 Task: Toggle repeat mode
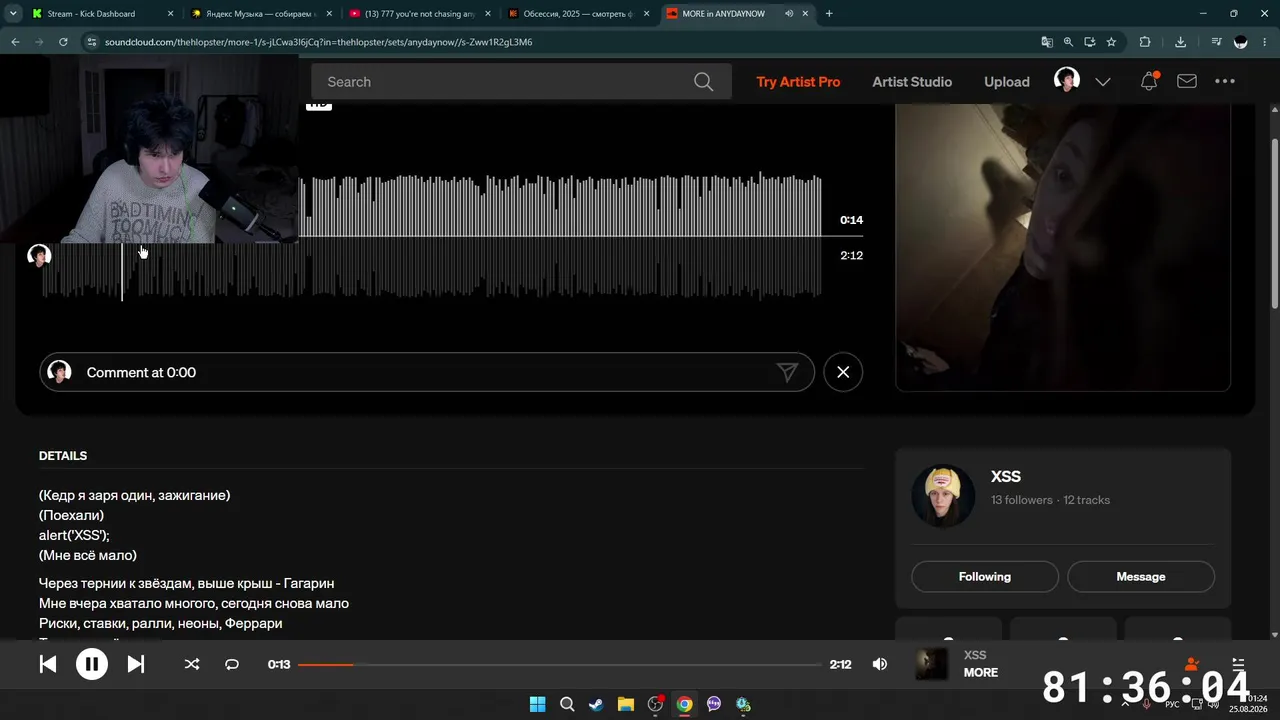click(232, 664)
